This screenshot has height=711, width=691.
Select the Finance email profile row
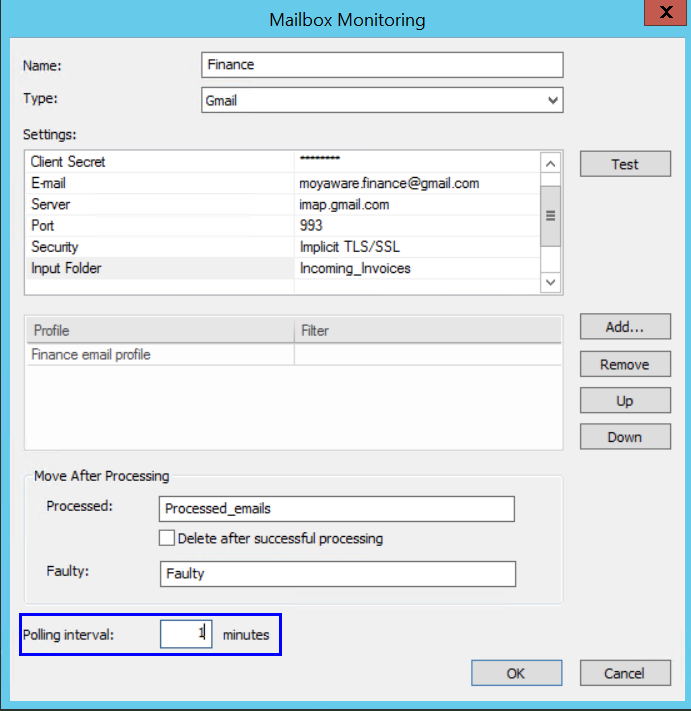point(160,355)
